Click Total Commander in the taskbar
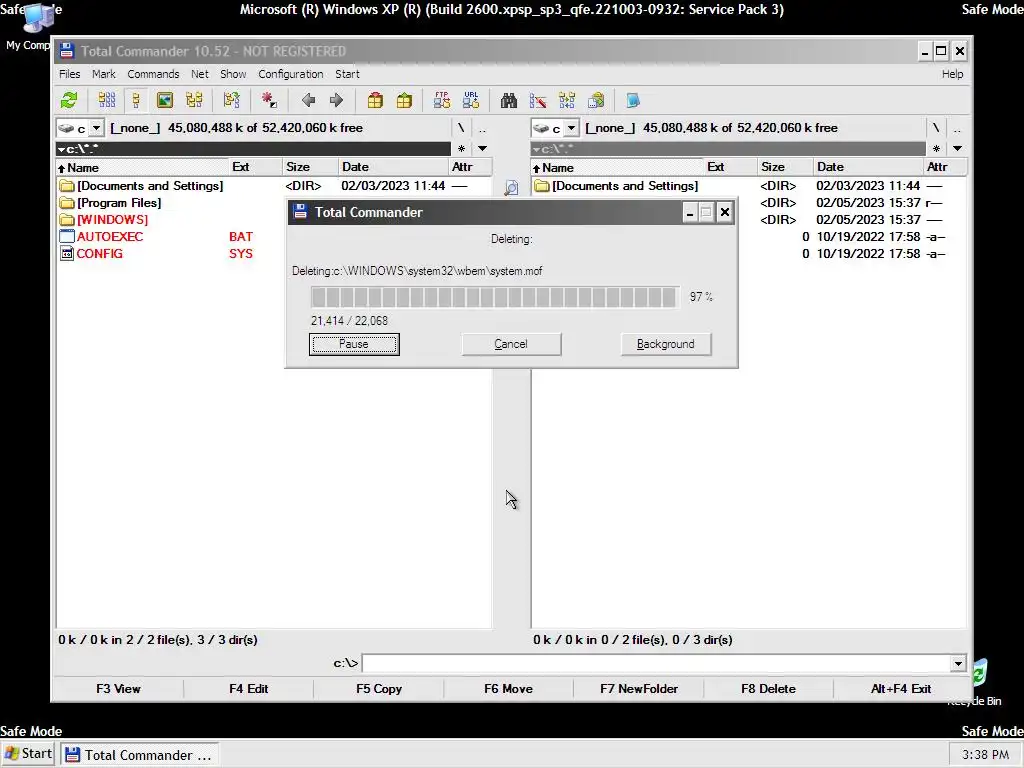The height and width of the screenshot is (768, 1024). pos(140,755)
